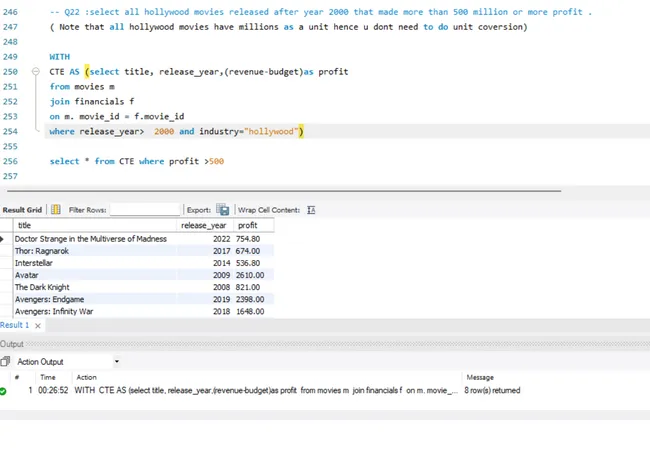Toggle Wrap Cell Content icon
This screenshot has width=650, height=471.
click(311, 210)
